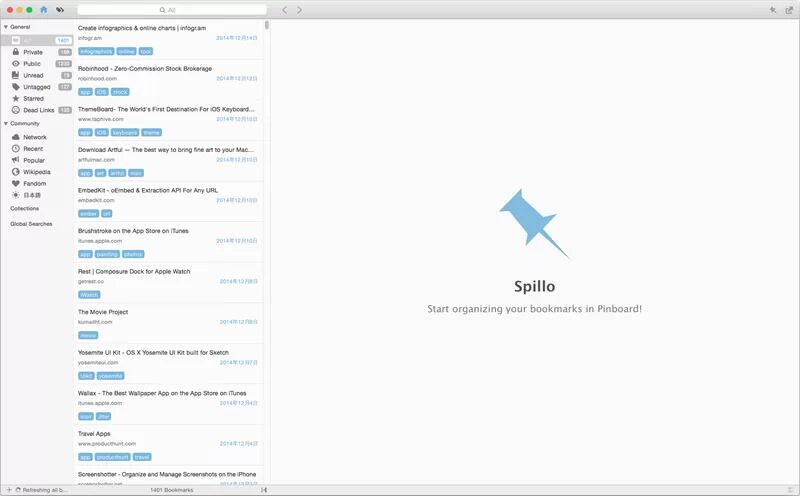
Task: Click the 'painting' tag on Brushstroke bookmark
Action: click(x=107, y=254)
